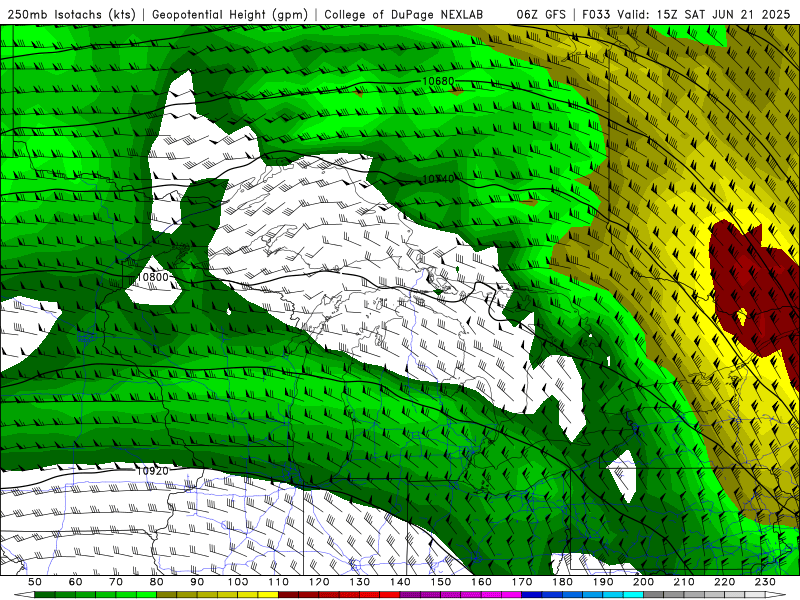Click the first dark blue swatch at the 170 mark
The image size is (800, 600).
[x=532, y=595]
